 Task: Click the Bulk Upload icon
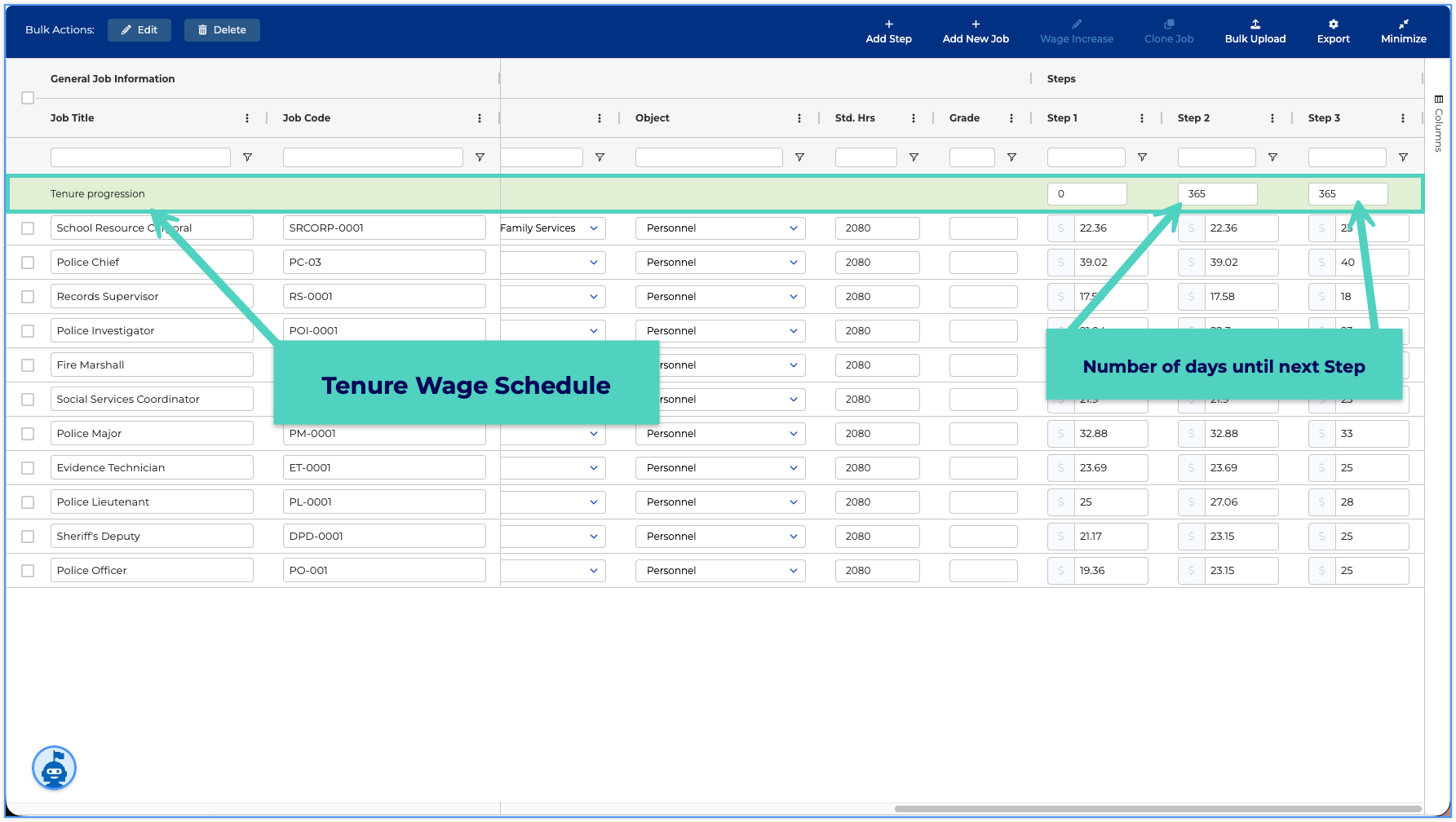click(x=1255, y=24)
